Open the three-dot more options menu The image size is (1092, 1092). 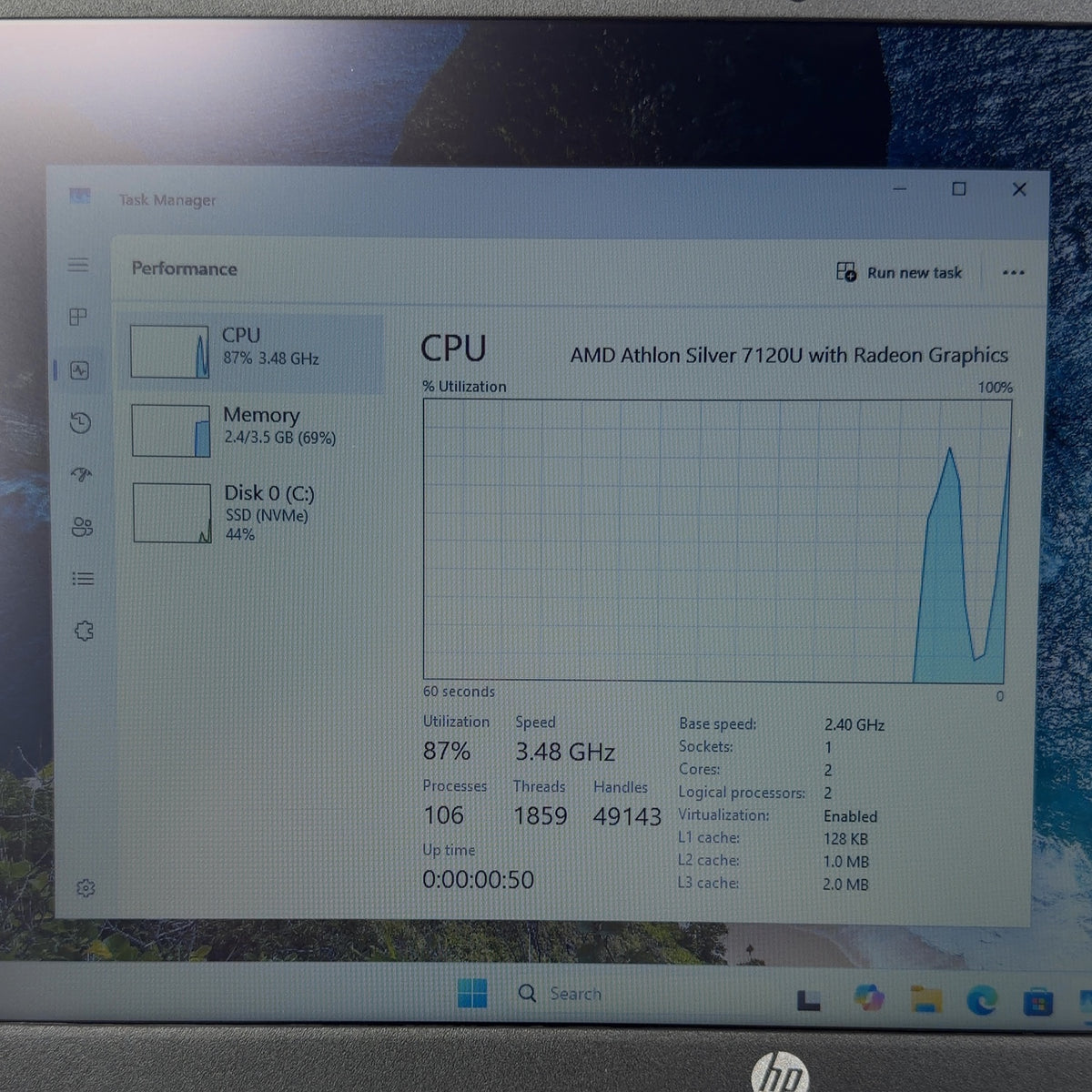click(x=1013, y=272)
